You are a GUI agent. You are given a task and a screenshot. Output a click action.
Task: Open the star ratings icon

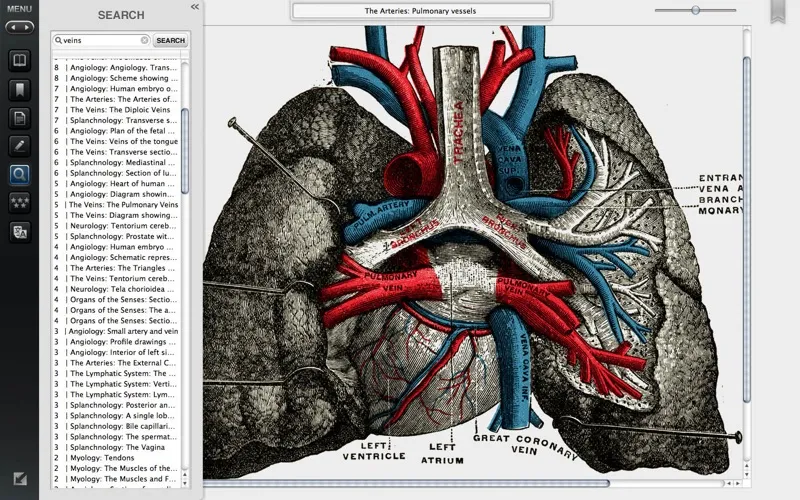(19, 203)
